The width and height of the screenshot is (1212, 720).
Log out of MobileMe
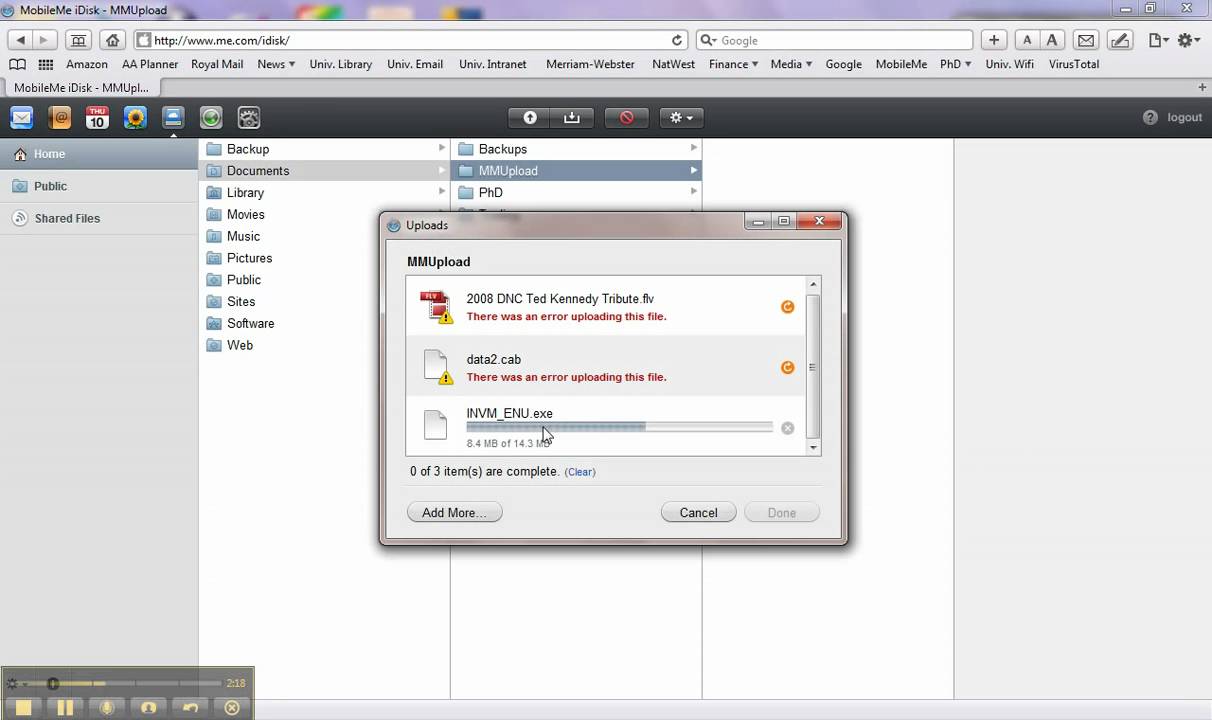click(1185, 117)
